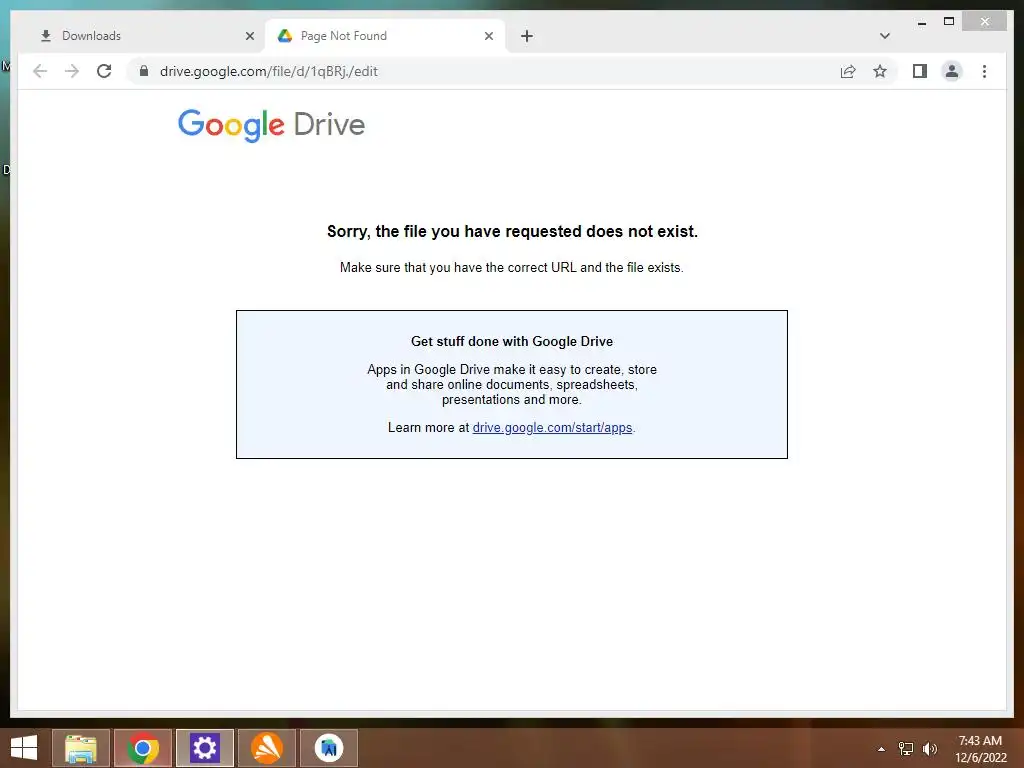
Task: View site info via the lock icon
Action: pos(144,71)
